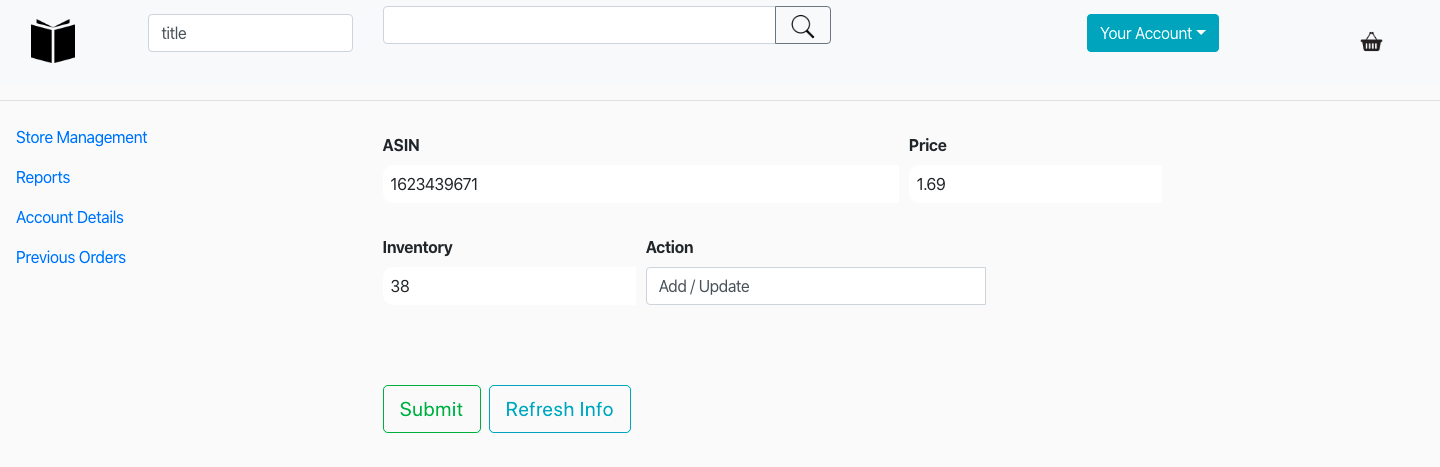Click the magnifying glass search button
The height and width of the screenshot is (467, 1440).
(802, 25)
